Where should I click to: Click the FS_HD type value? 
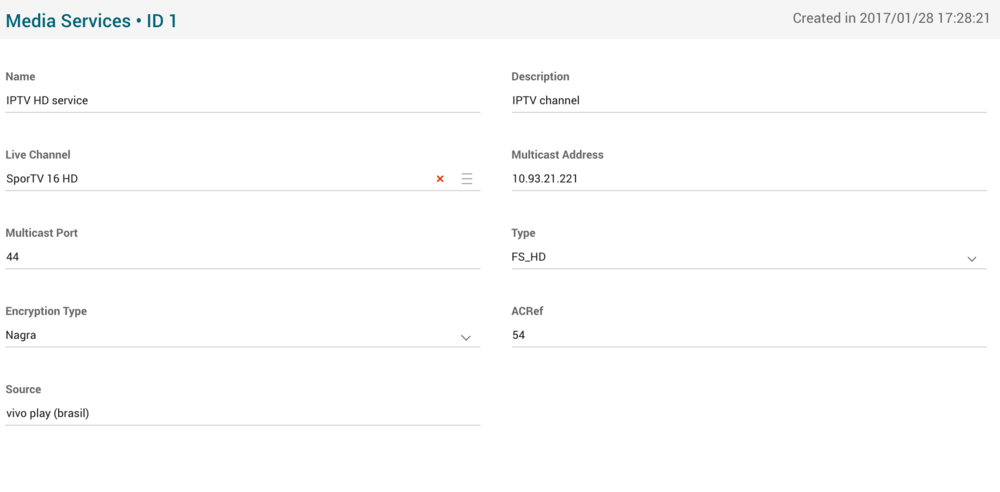(529, 257)
